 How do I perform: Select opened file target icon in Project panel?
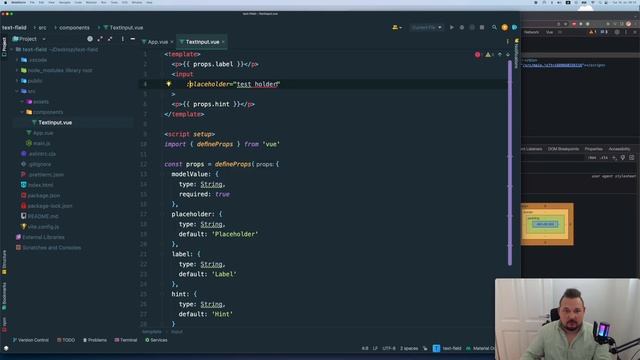pyautogui.click(x=90, y=39)
